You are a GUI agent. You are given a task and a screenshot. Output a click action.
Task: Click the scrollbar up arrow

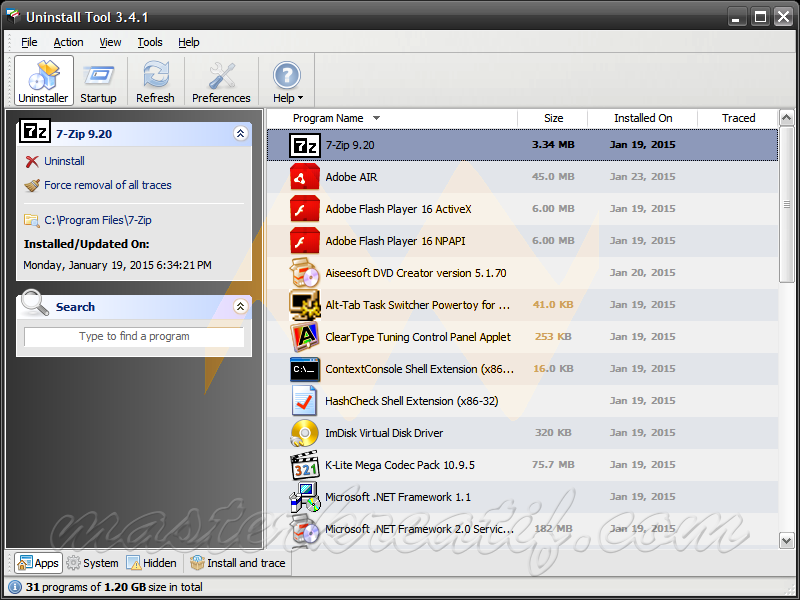coord(786,118)
